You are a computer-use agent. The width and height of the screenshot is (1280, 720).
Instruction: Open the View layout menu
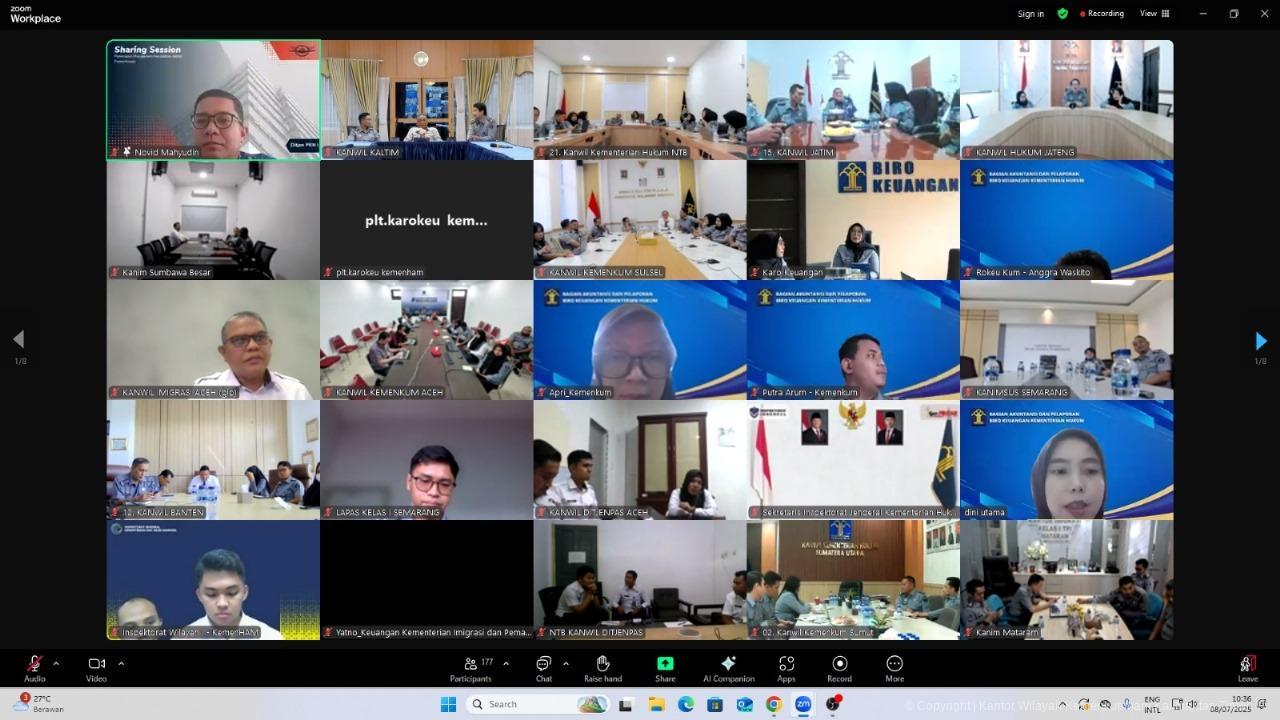(1154, 14)
